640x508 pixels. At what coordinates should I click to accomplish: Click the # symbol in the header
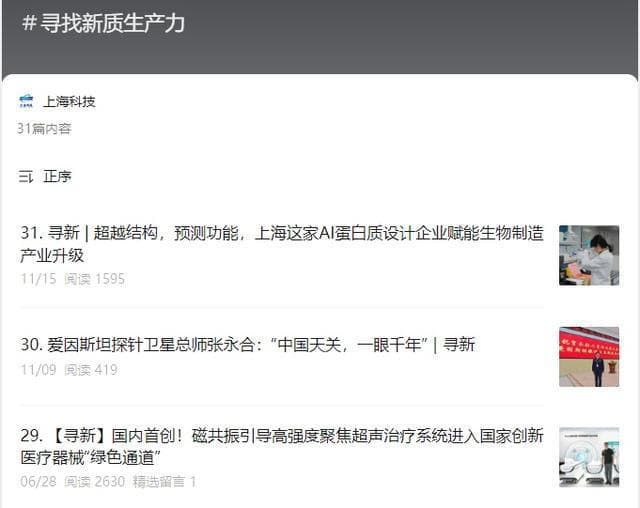(29, 23)
